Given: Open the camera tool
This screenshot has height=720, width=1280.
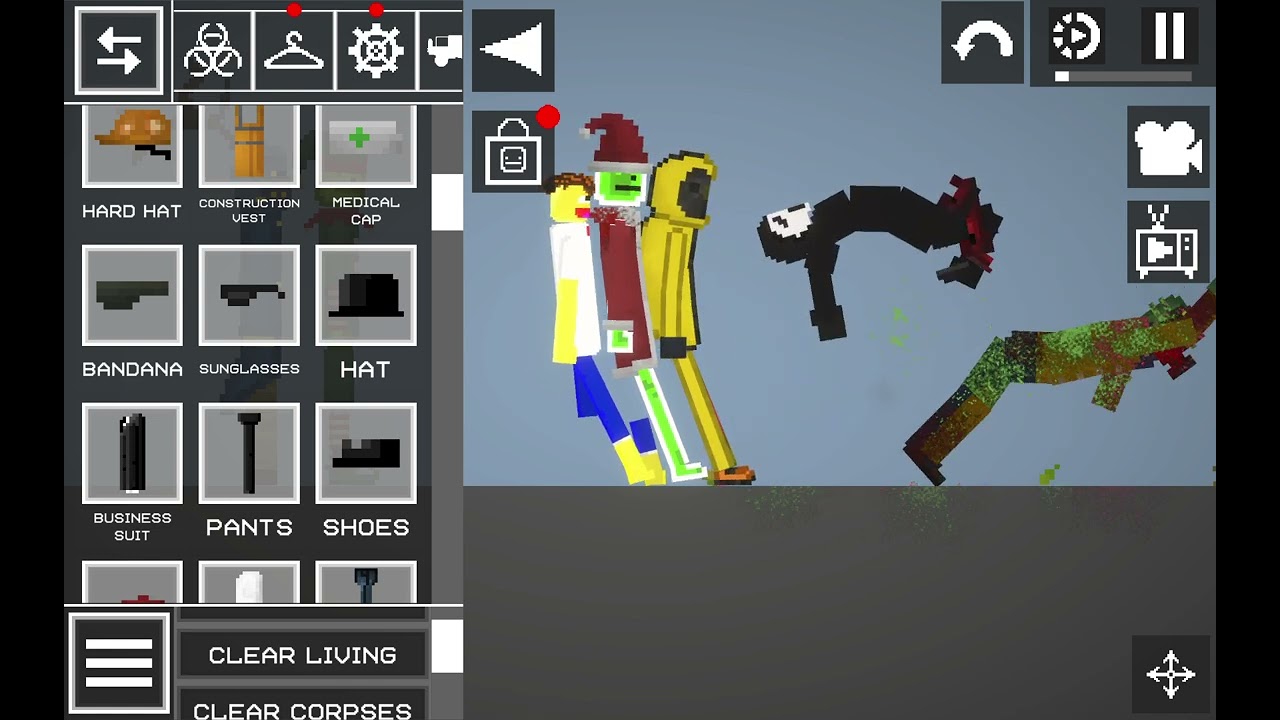Looking at the screenshot, I should (x=1168, y=147).
